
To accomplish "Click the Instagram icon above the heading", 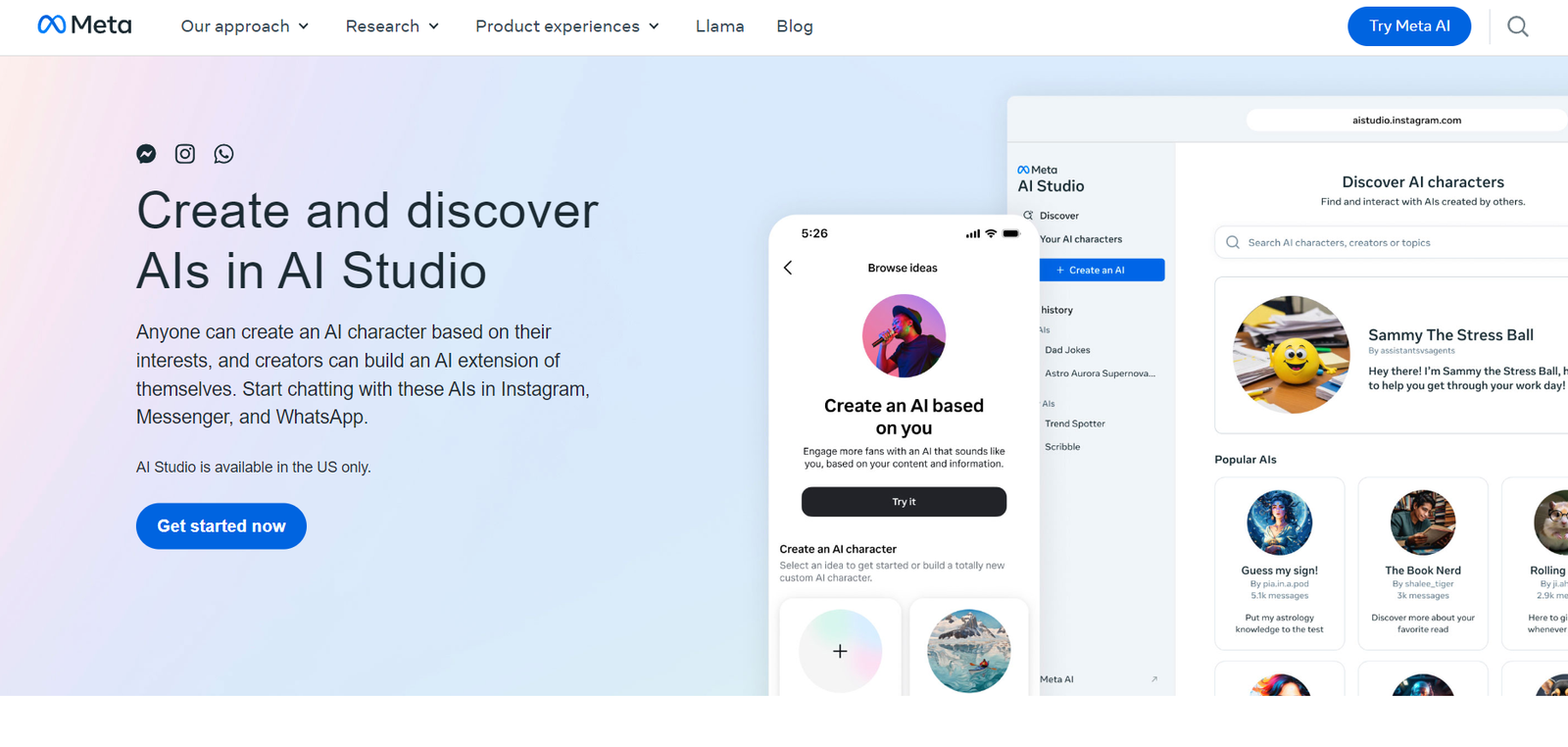I will pyautogui.click(x=185, y=154).
